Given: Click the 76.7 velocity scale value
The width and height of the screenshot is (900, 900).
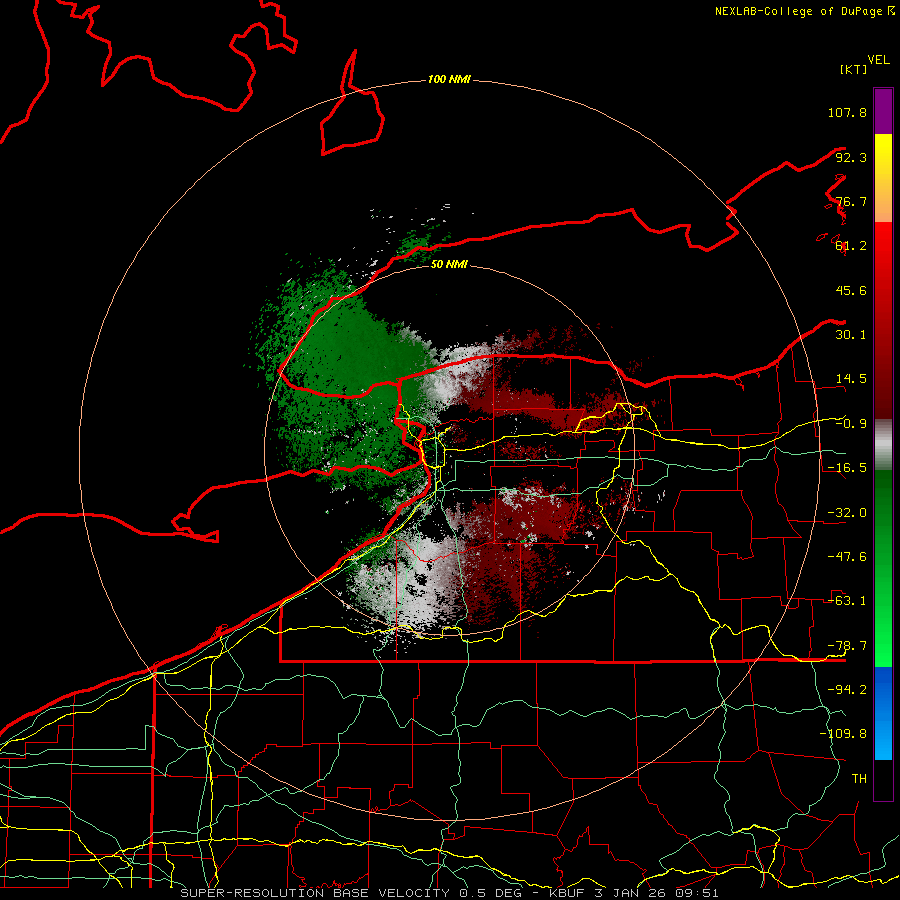Looking at the screenshot, I should point(851,201).
